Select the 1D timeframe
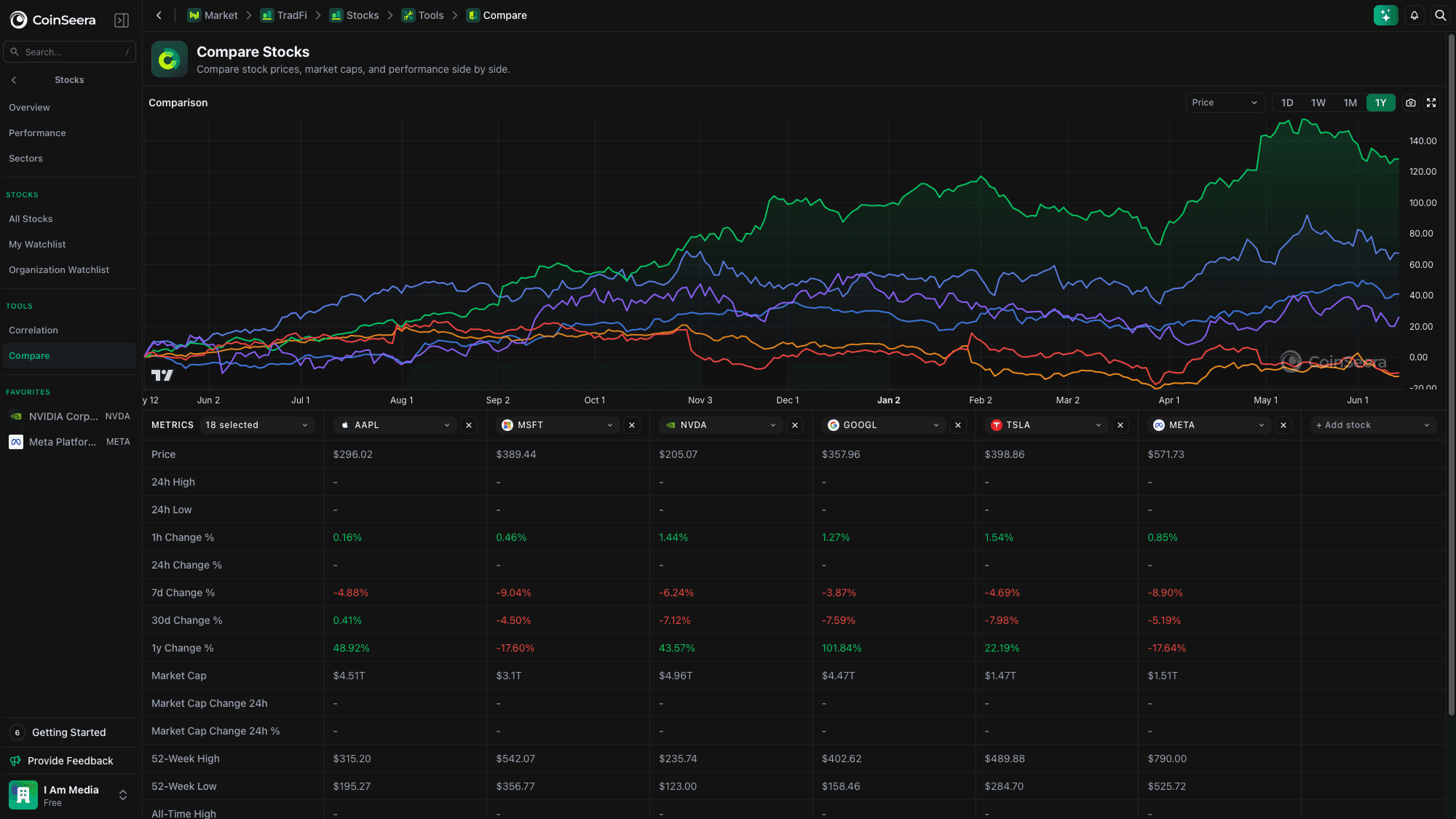Viewport: 1456px width, 819px height. tap(1287, 103)
